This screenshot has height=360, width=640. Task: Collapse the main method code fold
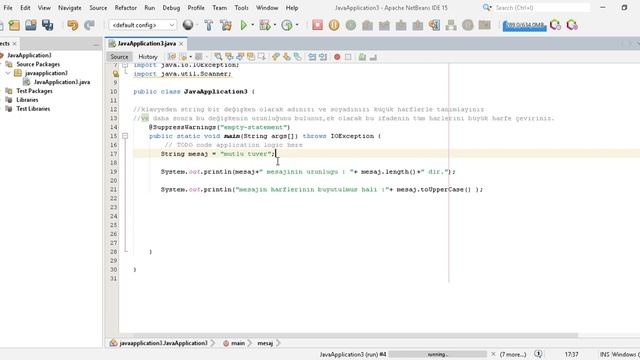[125, 136]
